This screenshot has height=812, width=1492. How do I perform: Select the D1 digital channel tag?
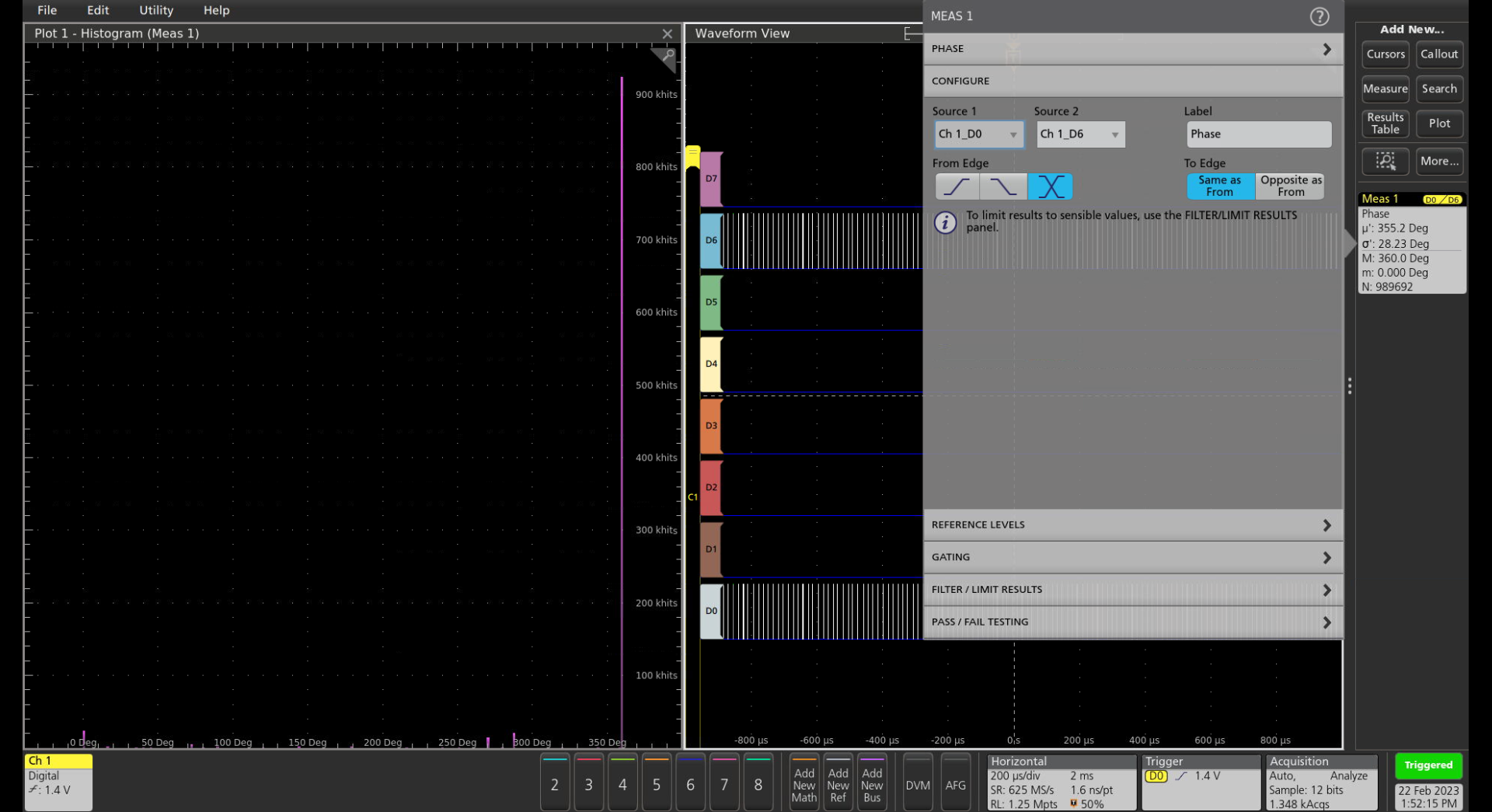click(711, 549)
